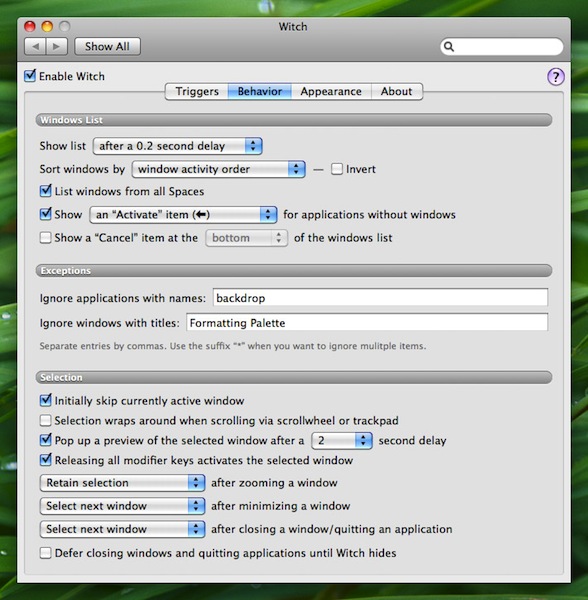588x600 pixels.
Task: Toggle the Enable Witch checkbox
Action: pyautogui.click(x=30, y=76)
